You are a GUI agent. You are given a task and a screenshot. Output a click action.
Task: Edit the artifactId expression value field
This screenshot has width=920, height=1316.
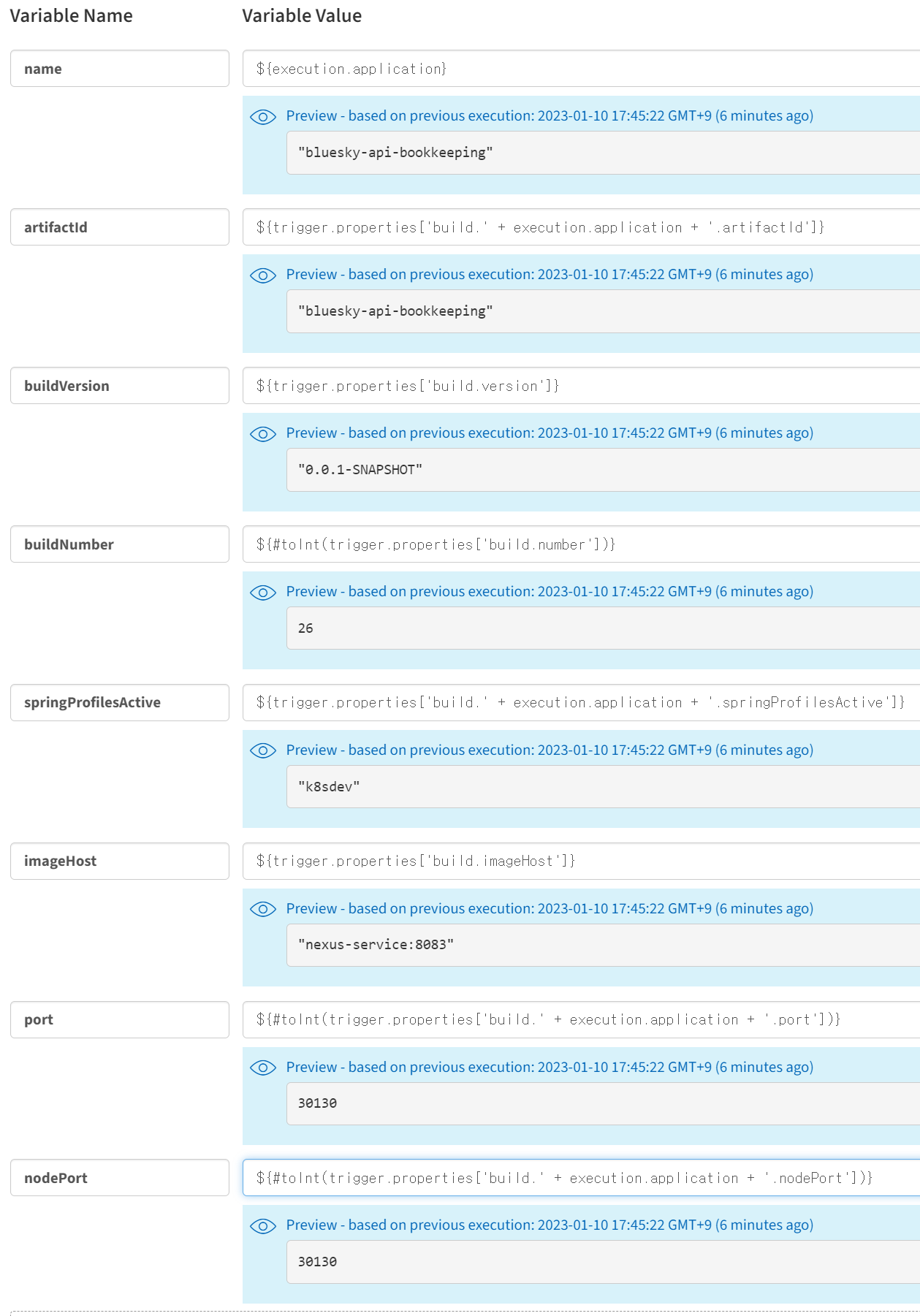point(581,227)
